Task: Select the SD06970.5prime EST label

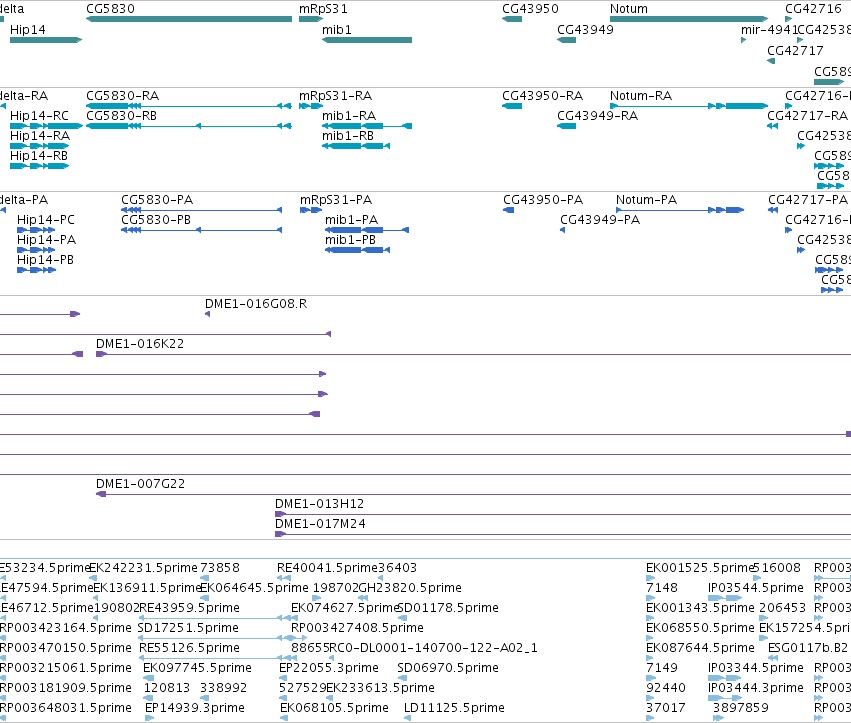Action: point(448,668)
